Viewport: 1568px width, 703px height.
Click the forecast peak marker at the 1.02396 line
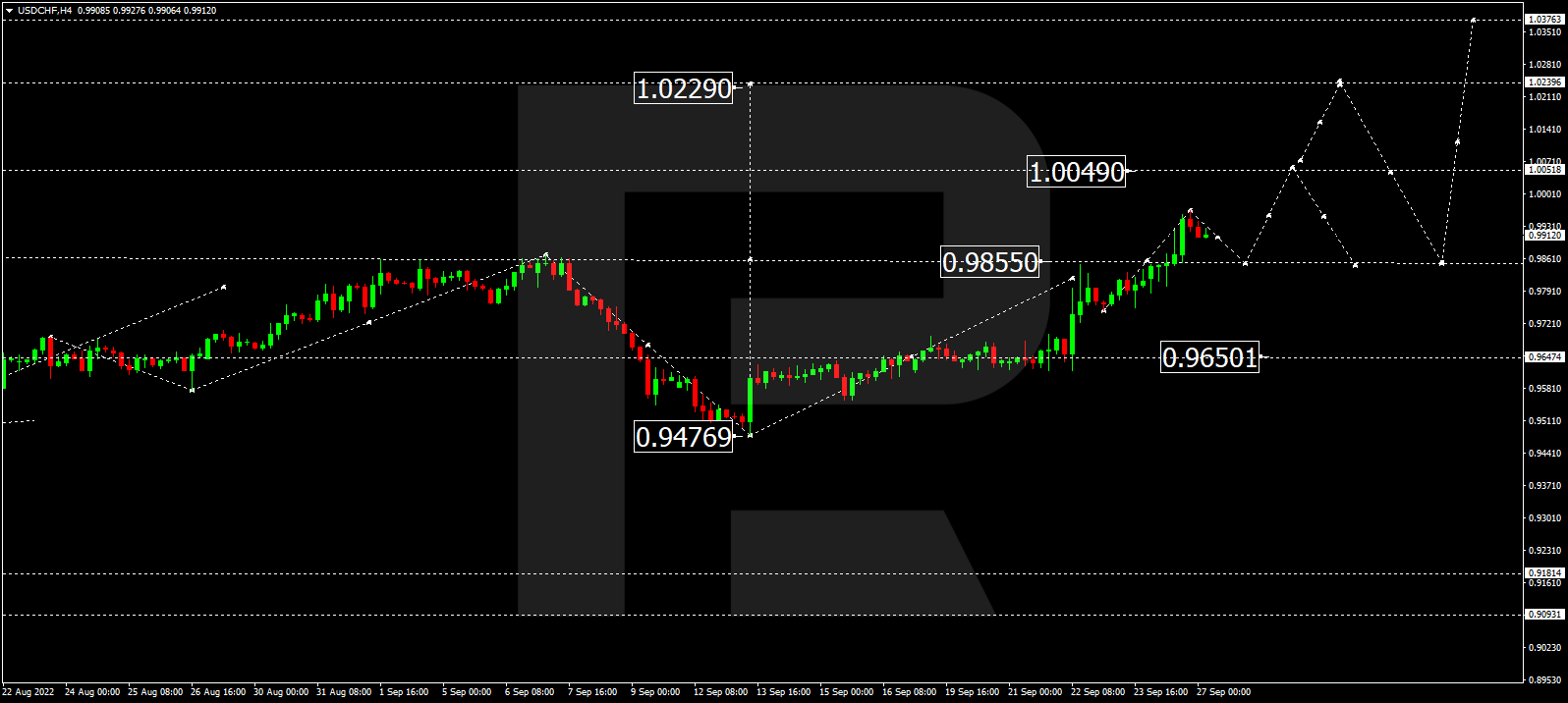point(1340,81)
